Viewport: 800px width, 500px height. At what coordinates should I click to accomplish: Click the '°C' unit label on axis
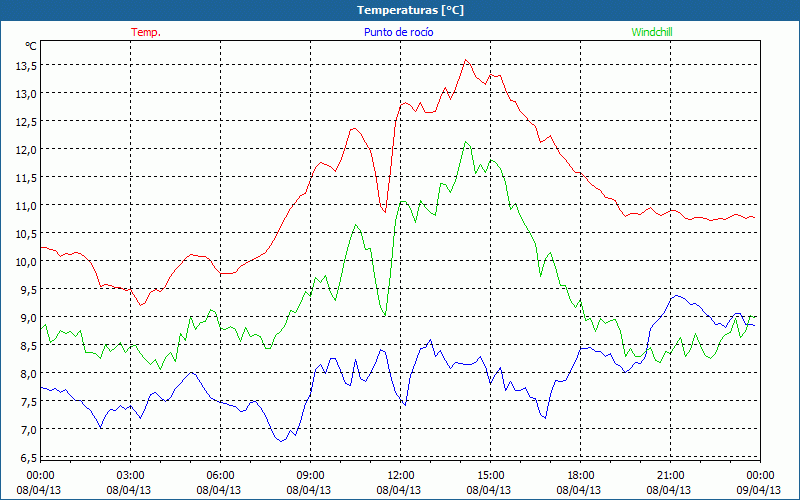click(31, 46)
